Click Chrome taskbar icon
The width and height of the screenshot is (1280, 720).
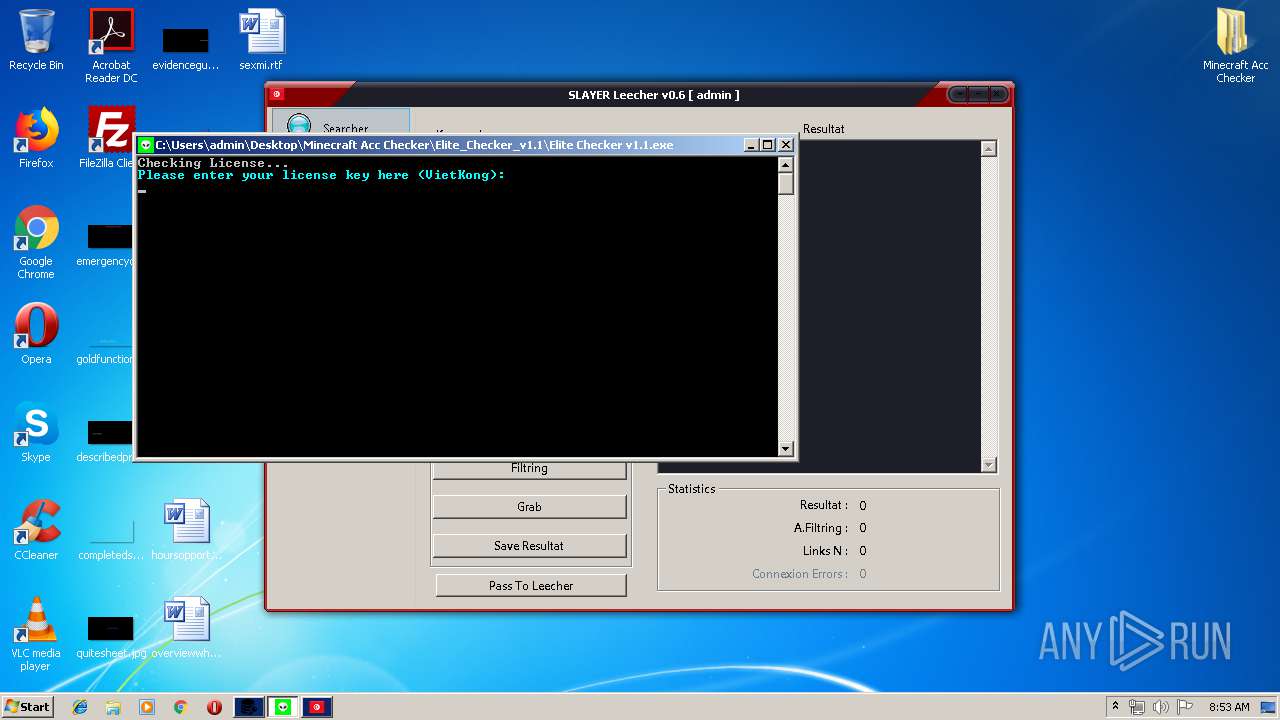point(180,707)
